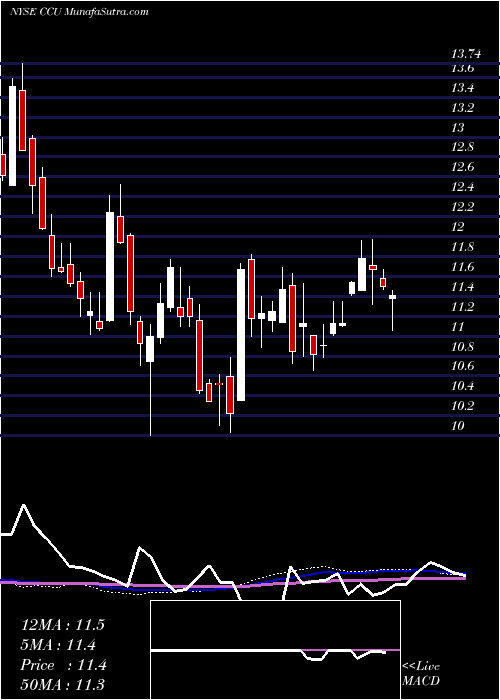The image size is (500, 700).
Task: Click the 12.2 price axis label
Action: pos(462,208)
